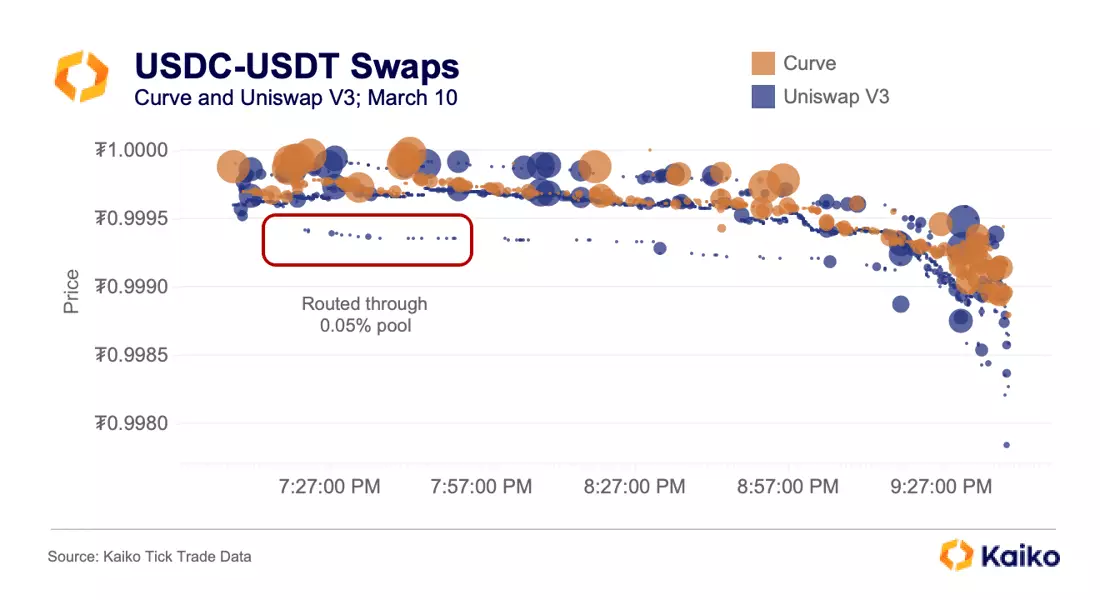Click the red annotation rectangle on the chart
The width and height of the screenshot is (1100, 600).
[367, 240]
